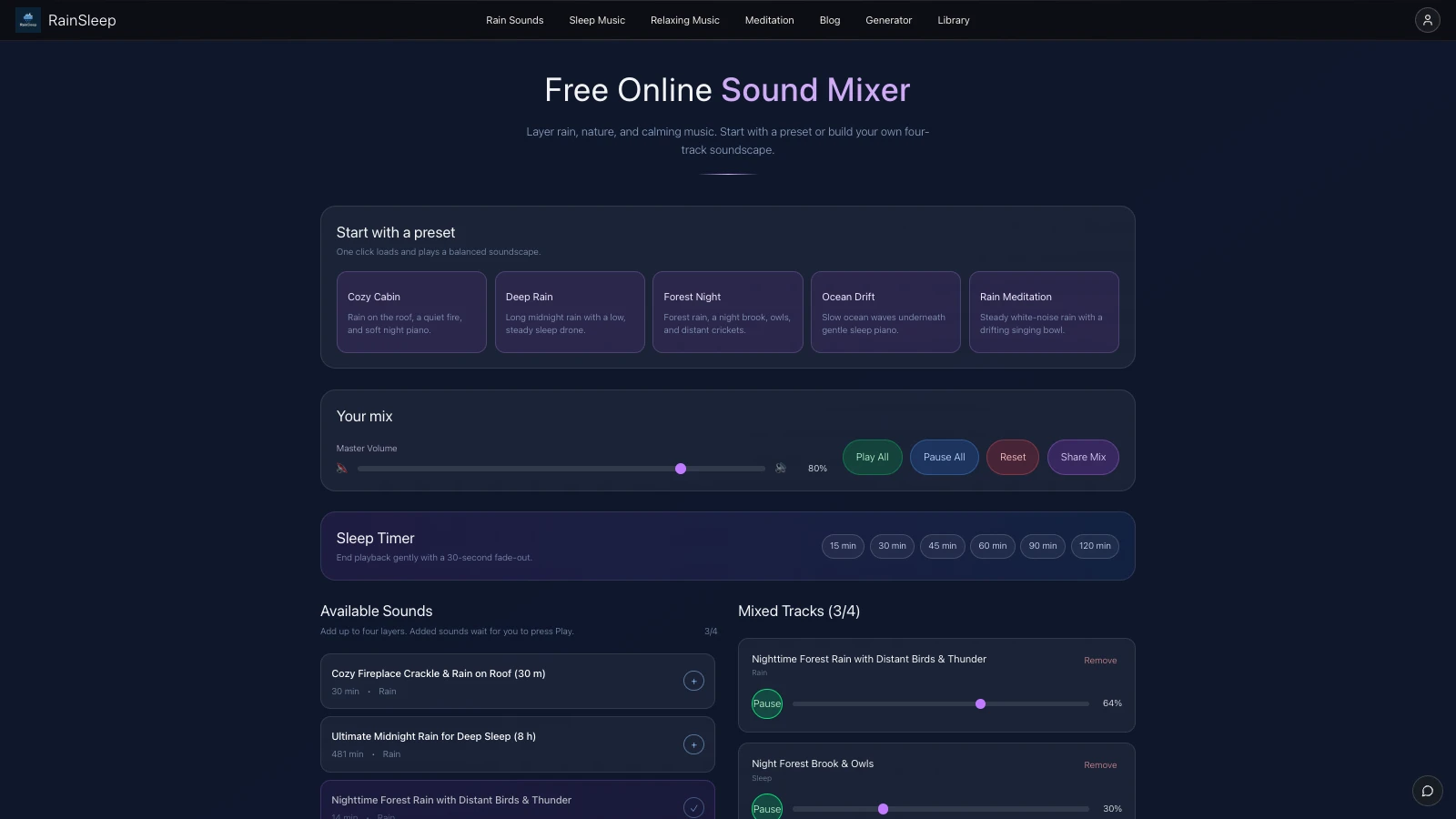
Task: Open the chat bubble icon
Action: point(1428,791)
